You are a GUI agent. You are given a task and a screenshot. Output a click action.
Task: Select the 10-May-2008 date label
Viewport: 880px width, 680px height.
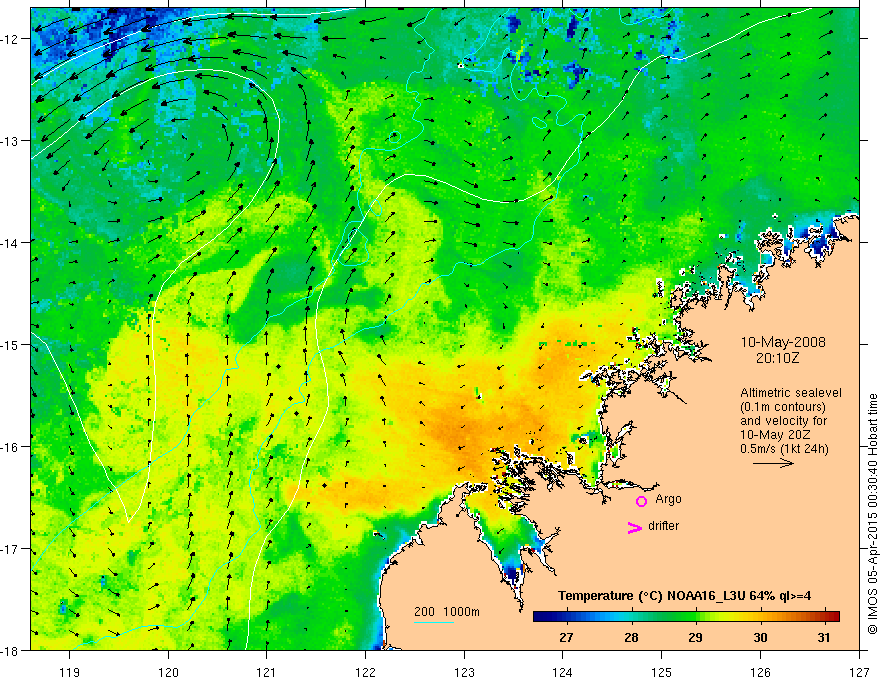783,342
